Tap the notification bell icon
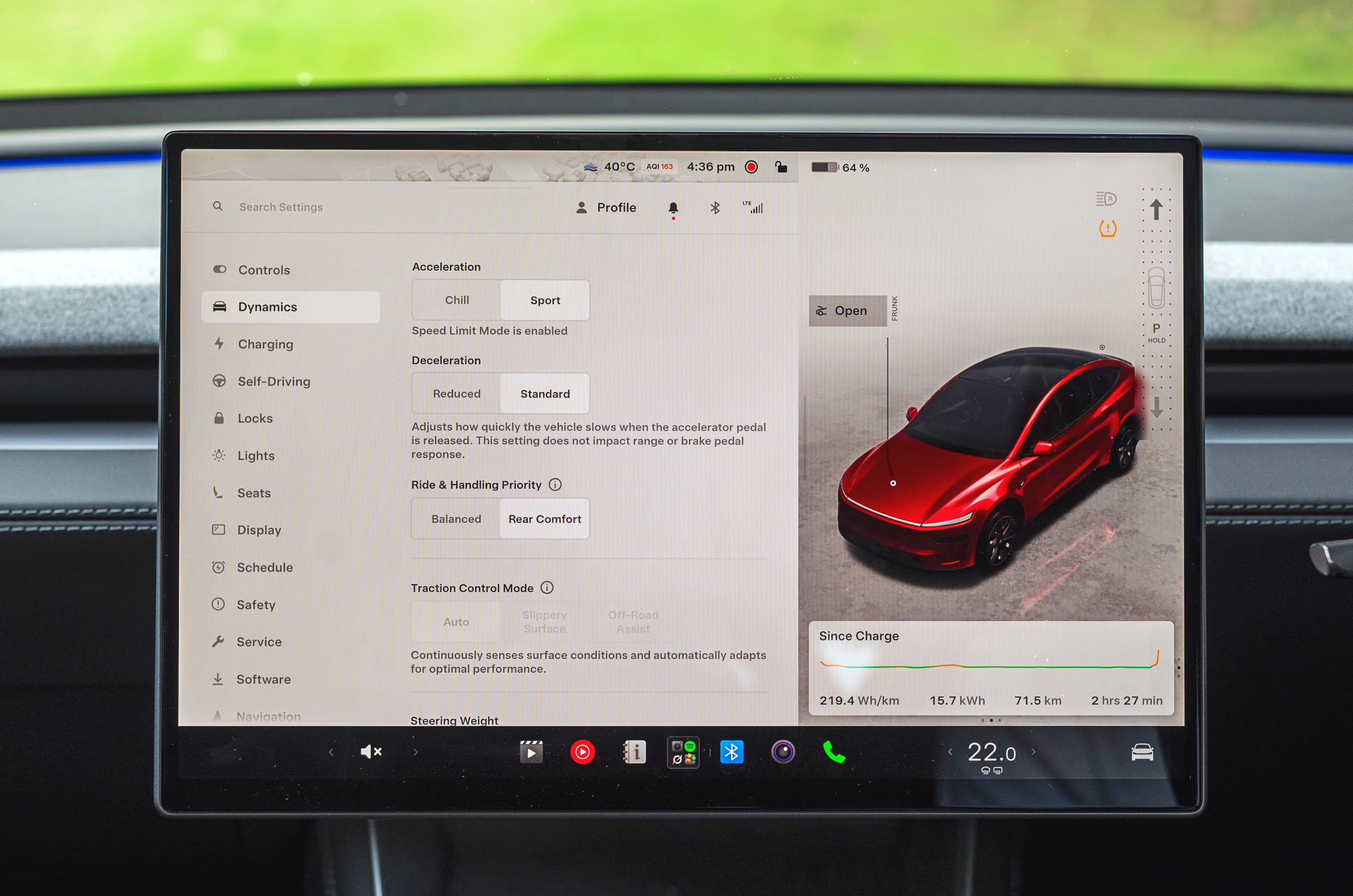 (x=673, y=208)
